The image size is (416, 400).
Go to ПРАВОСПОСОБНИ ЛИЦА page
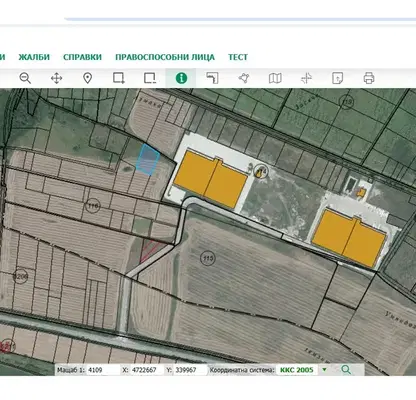click(165, 57)
